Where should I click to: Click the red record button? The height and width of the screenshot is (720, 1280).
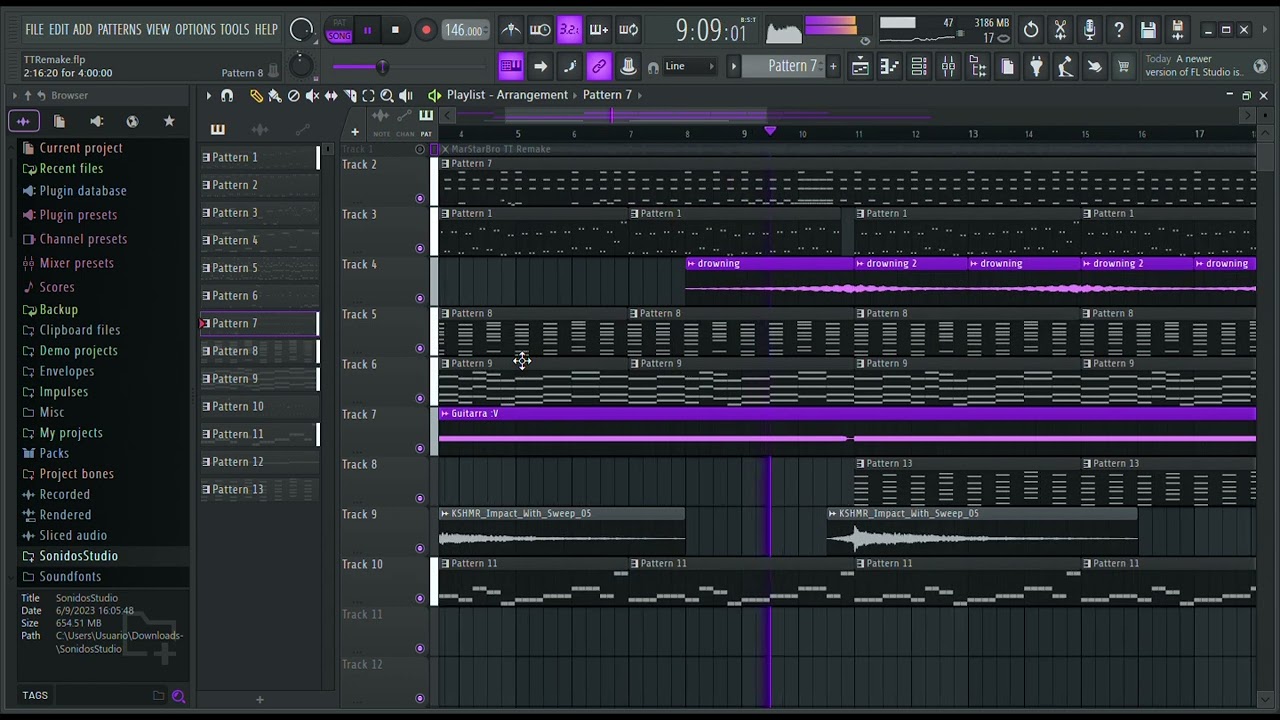click(426, 30)
